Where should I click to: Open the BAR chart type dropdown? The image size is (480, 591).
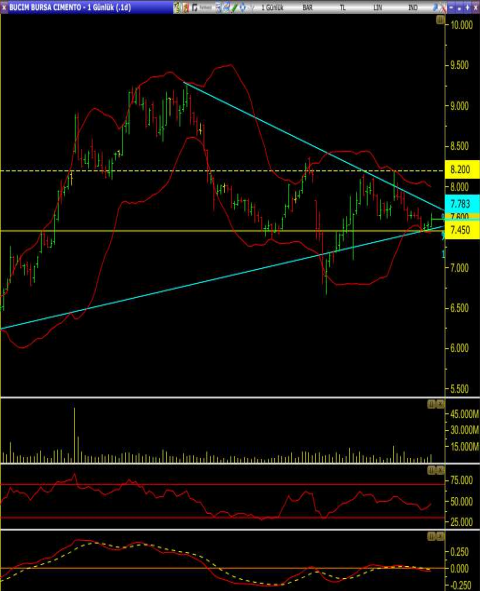(307, 7)
